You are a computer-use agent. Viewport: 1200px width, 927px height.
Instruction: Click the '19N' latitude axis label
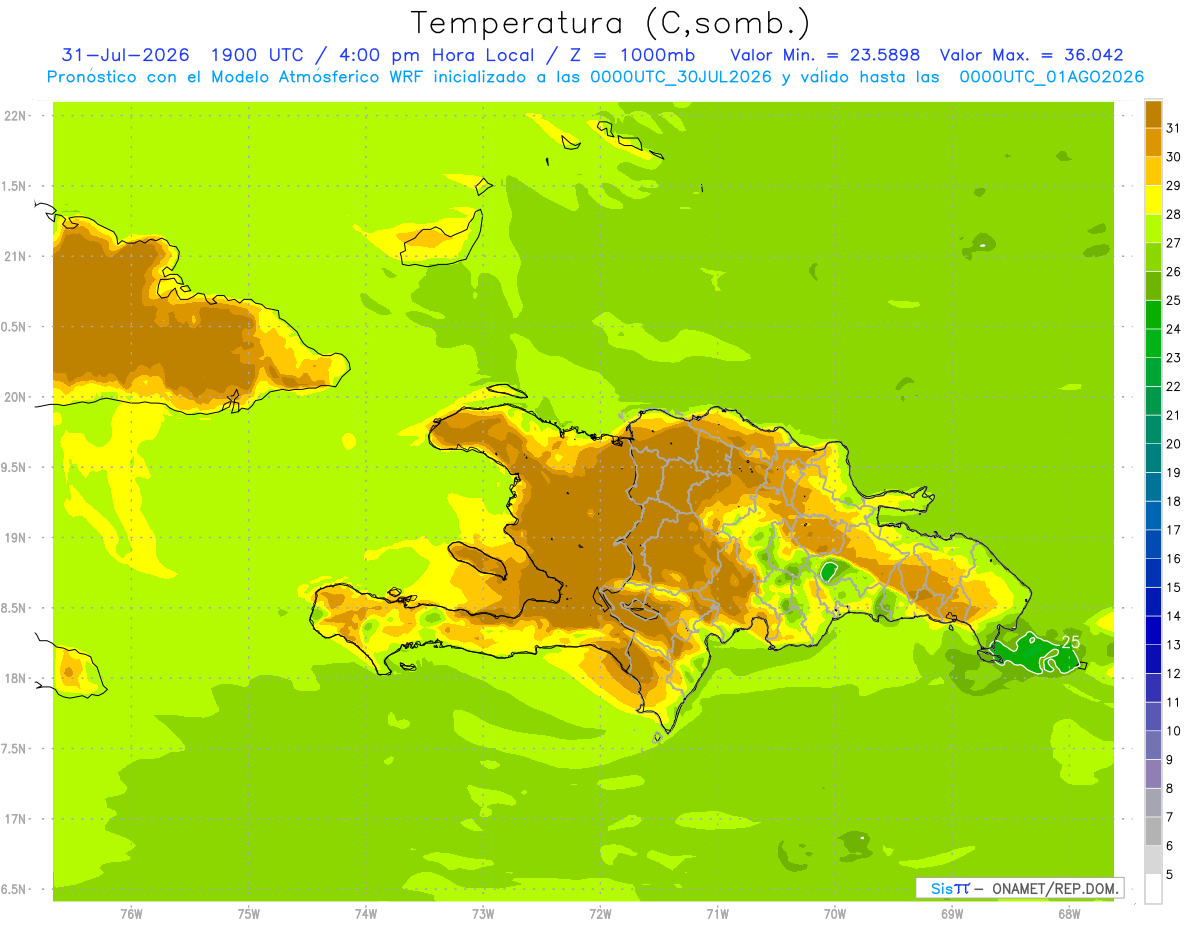point(16,538)
